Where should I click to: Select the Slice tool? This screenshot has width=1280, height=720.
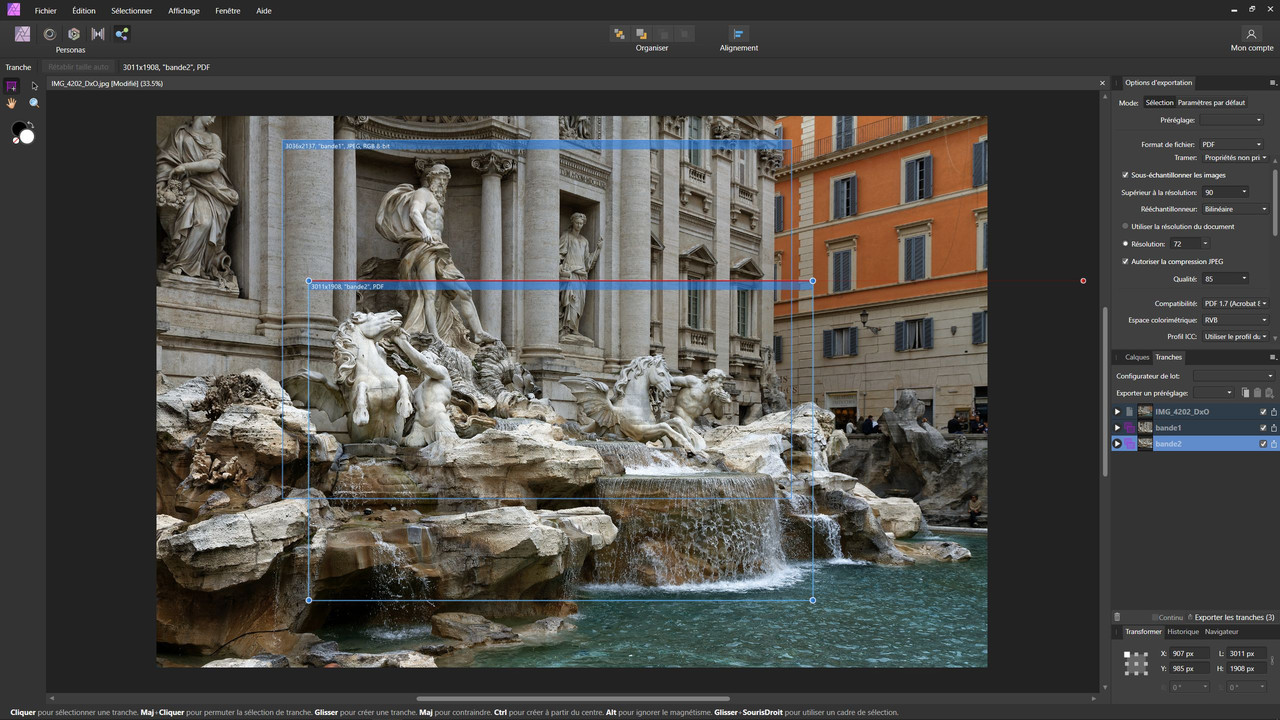pos(12,86)
